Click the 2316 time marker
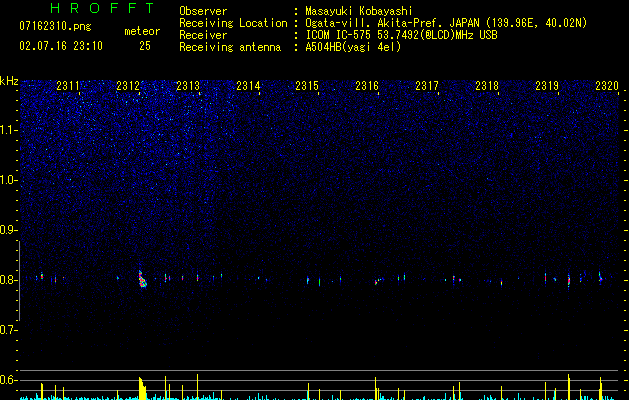The width and height of the screenshot is (629, 400). 367,86
